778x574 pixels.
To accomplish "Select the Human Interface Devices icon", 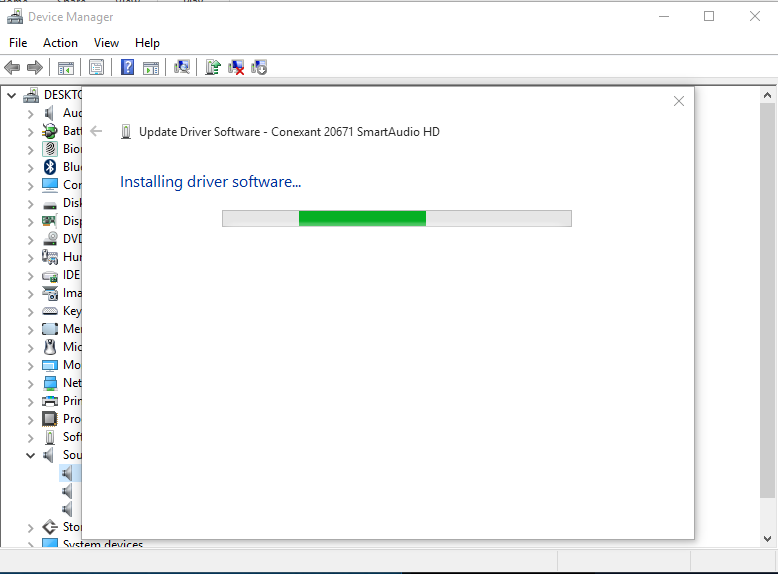I will [x=50, y=257].
